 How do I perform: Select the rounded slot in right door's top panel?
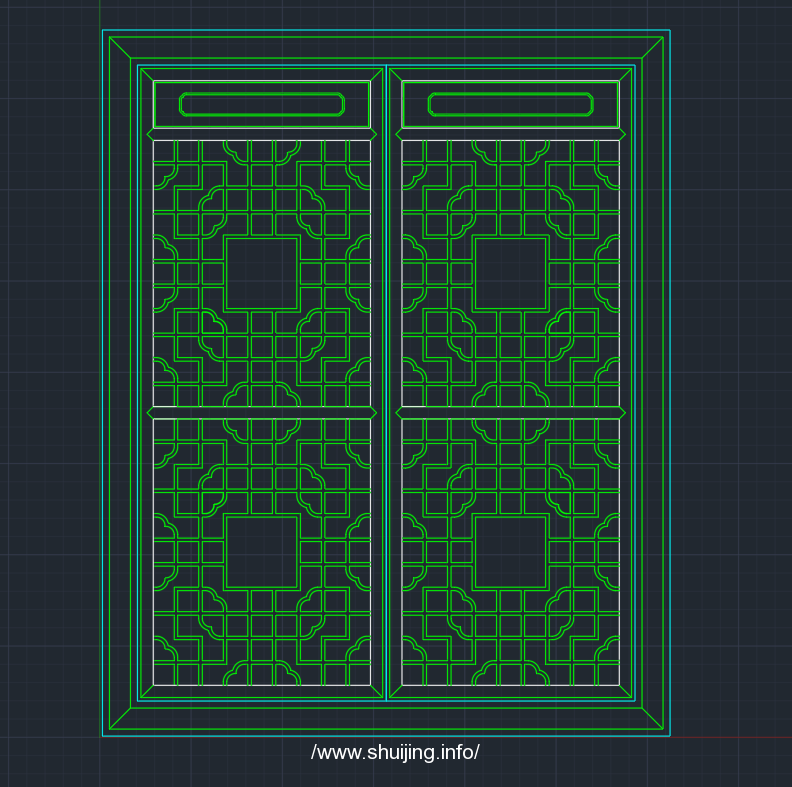tap(510, 105)
